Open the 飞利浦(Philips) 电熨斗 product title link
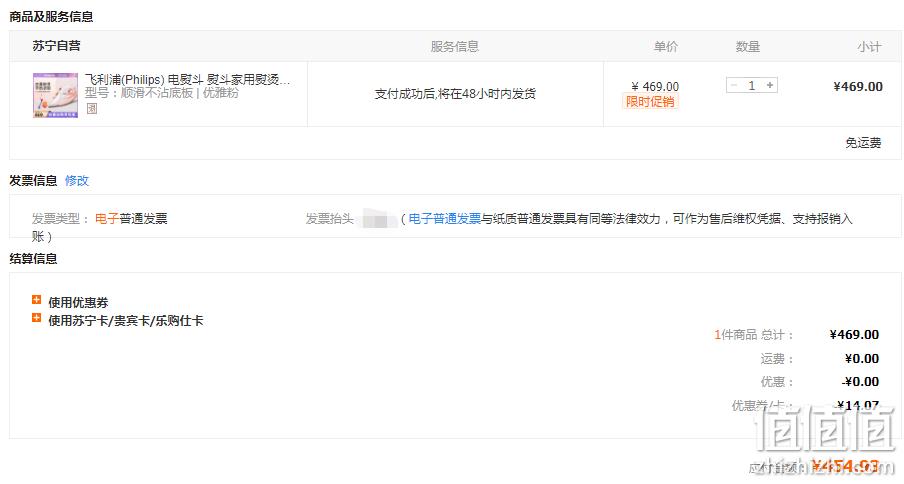904x484 pixels. pyautogui.click(x=187, y=80)
